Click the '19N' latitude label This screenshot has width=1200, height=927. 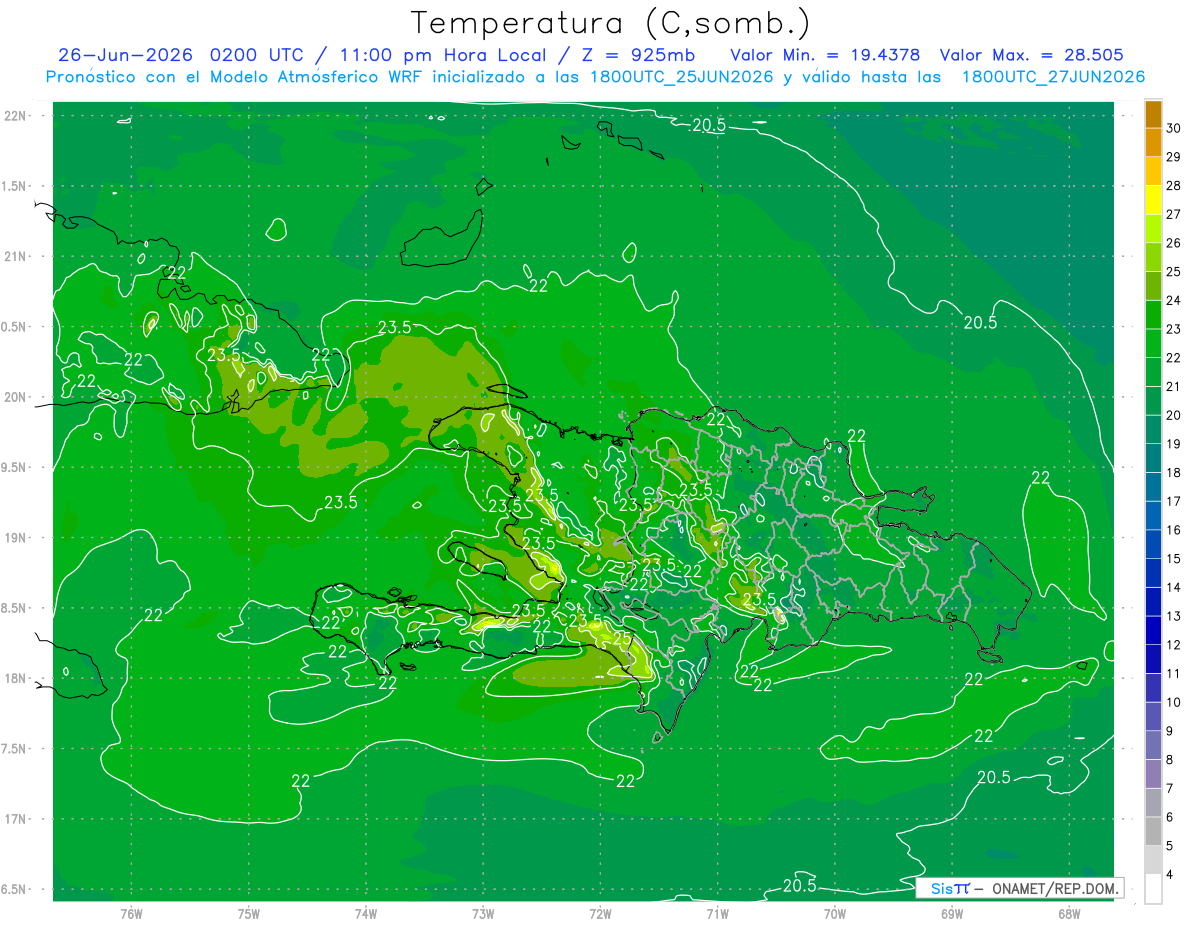tap(17, 538)
